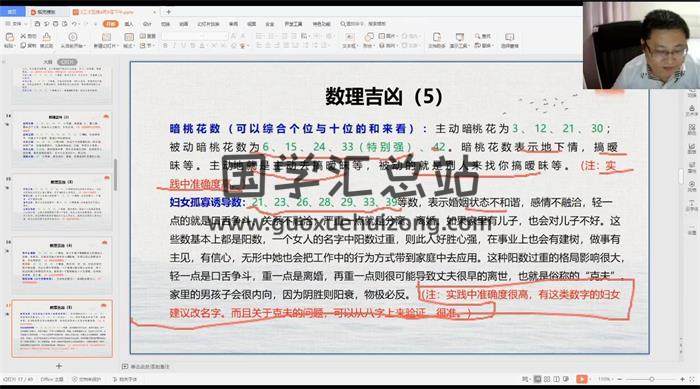Open the File (文件) menu
Screen dimensions: 700x389
click(16, 24)
